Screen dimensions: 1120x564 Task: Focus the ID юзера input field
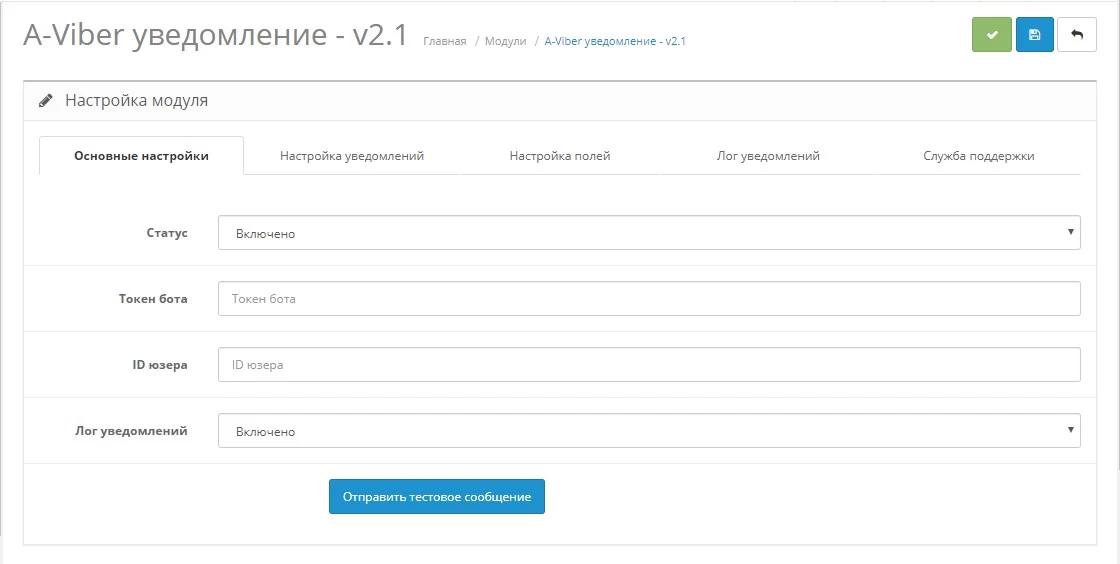(x=649, y=364)
